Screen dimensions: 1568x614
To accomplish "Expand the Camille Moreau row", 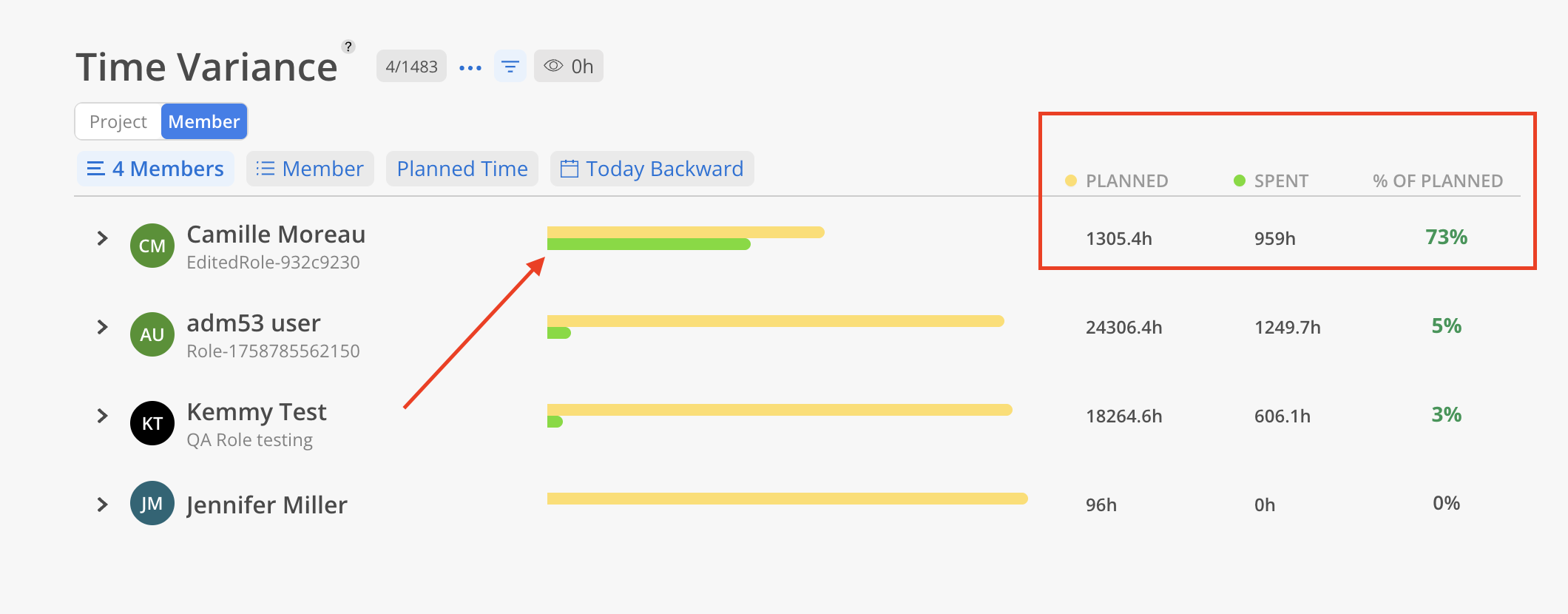I will [x=103, y=238].
